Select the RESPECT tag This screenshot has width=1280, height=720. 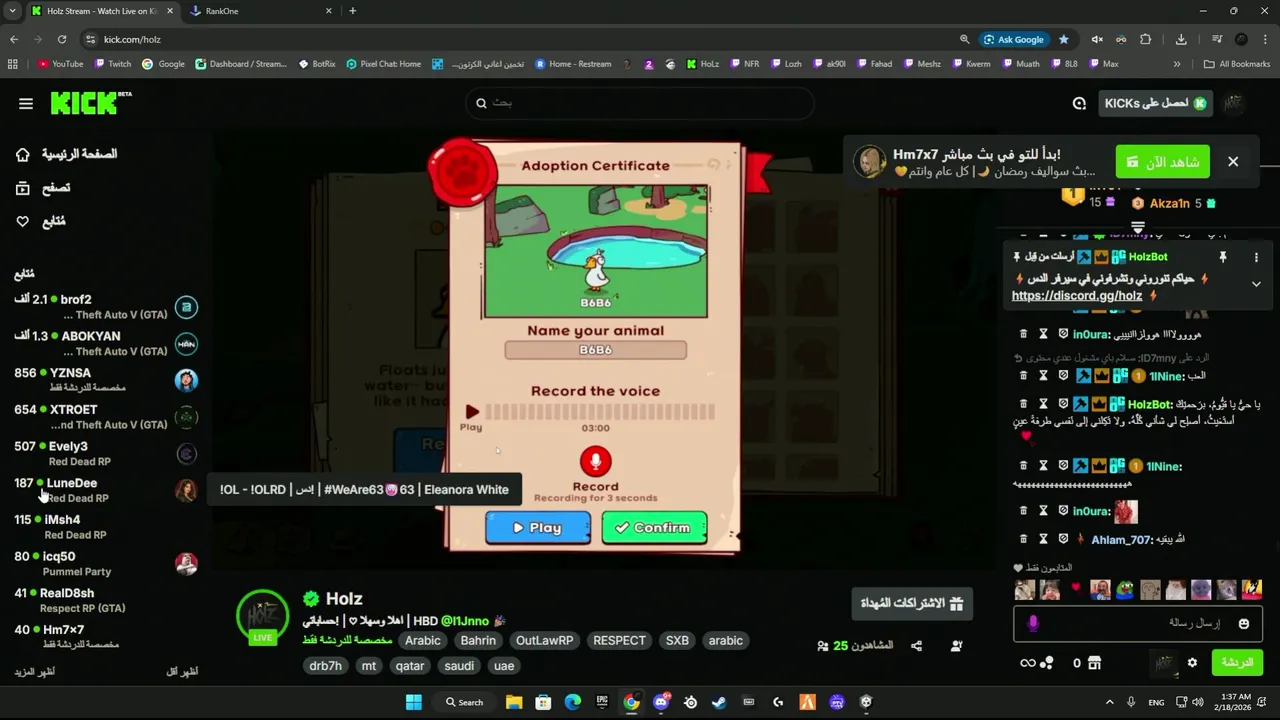click(x=619, y=641)
